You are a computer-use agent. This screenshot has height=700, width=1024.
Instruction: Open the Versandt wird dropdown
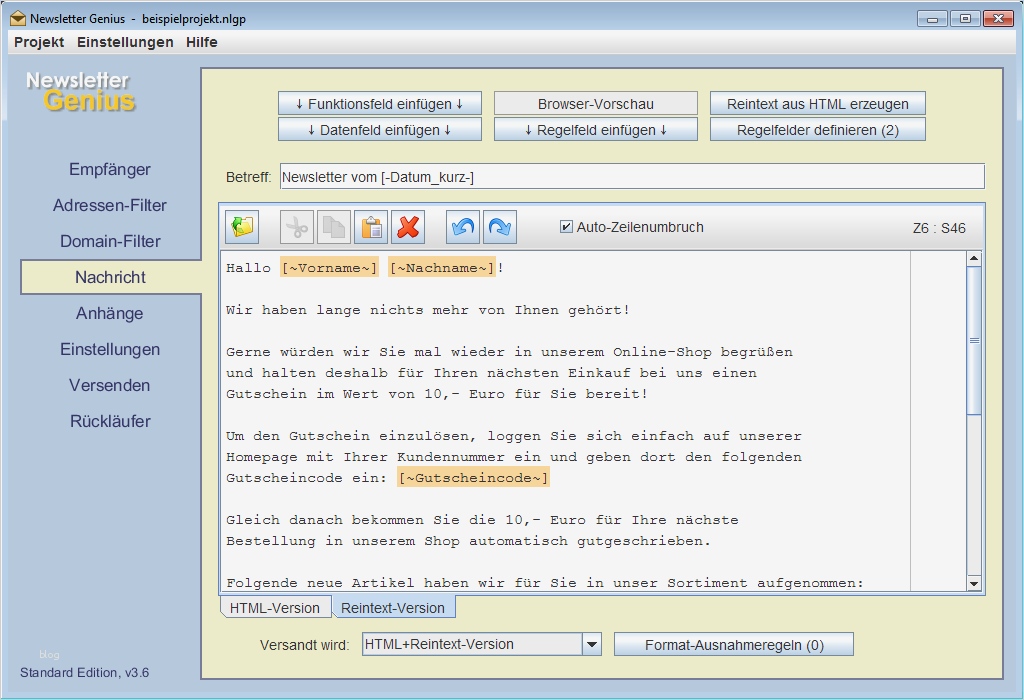coord(592,643)
